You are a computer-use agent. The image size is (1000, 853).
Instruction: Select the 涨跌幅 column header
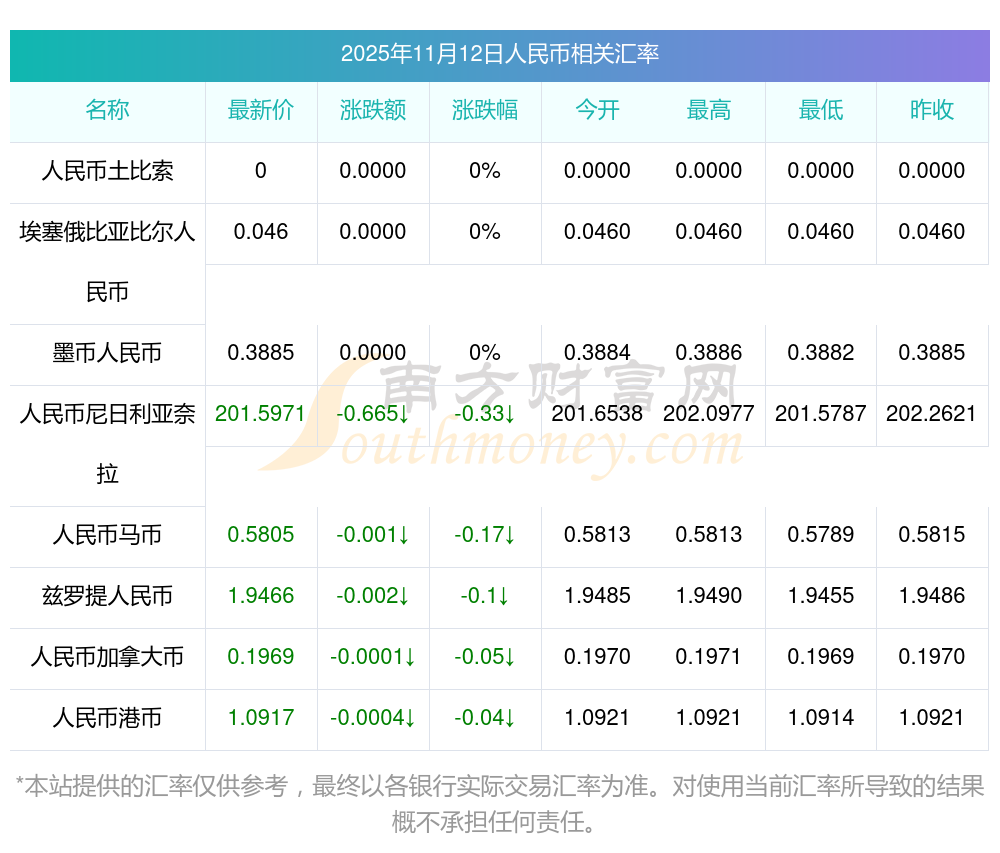click(x=485, y=111)
